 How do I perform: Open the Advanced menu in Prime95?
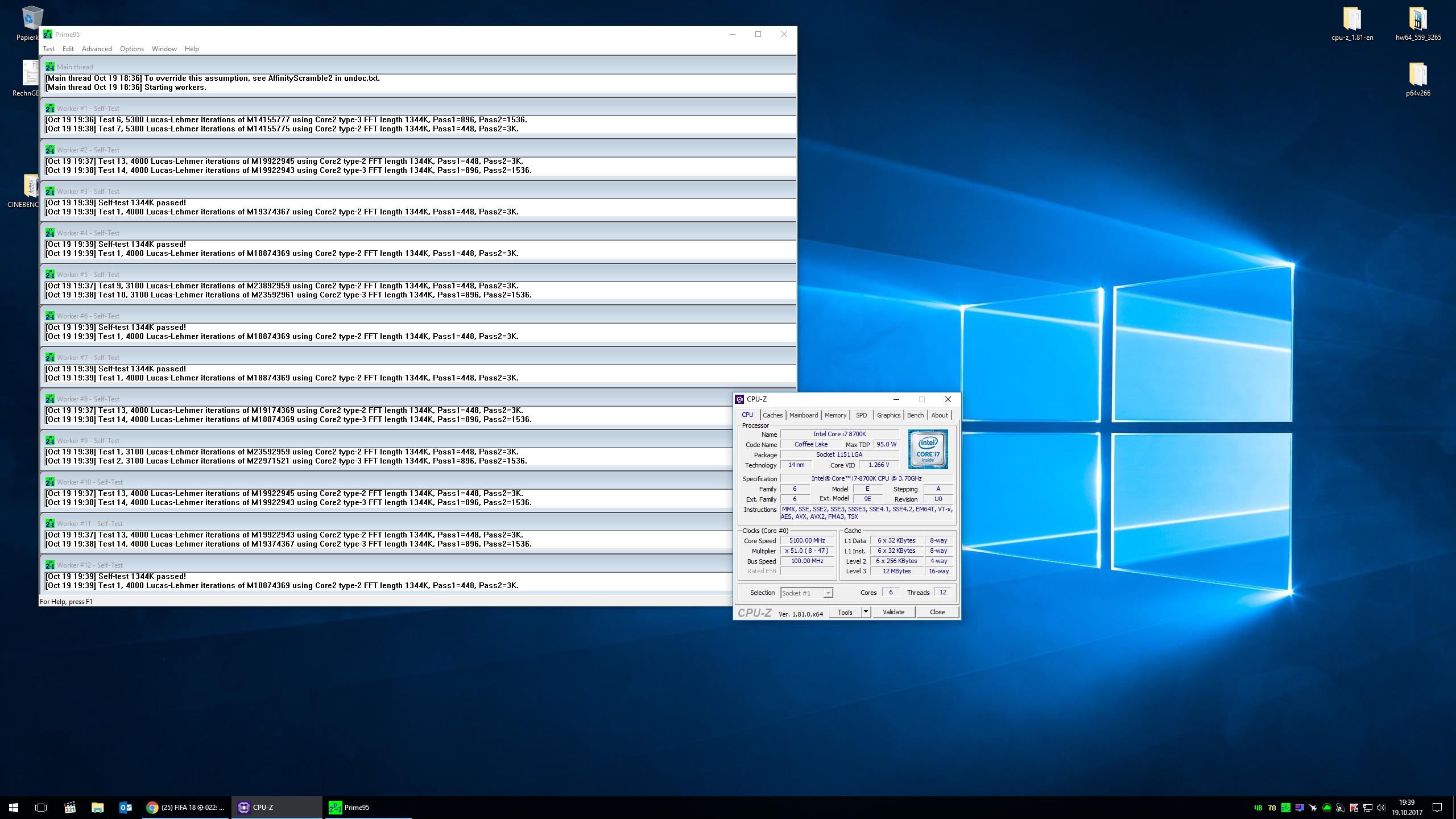click(97, 49)
